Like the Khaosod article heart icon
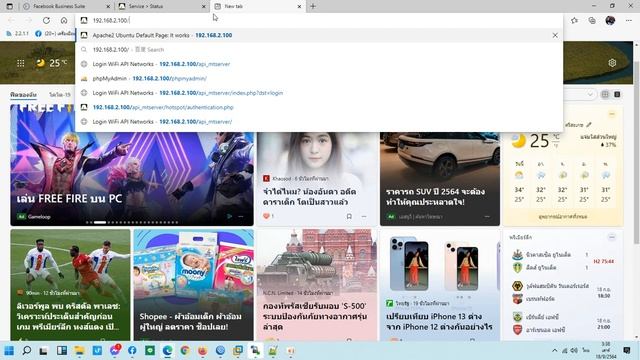 tap(267, 216)
